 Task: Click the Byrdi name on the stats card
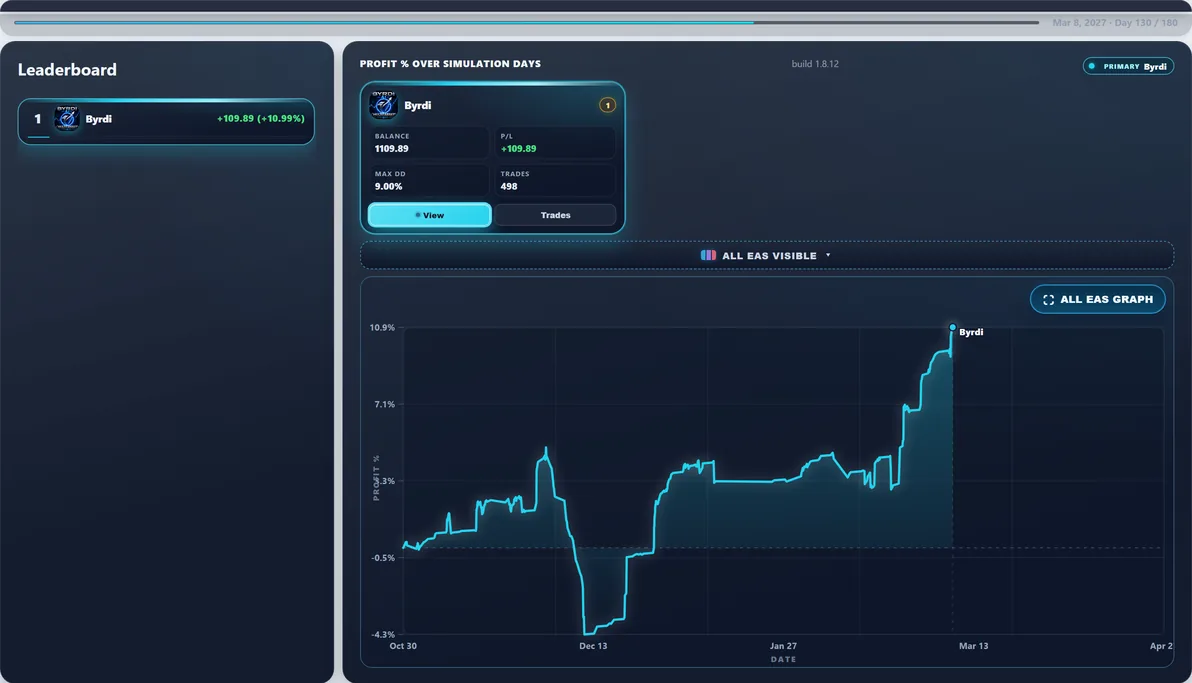tap(417, 106)
